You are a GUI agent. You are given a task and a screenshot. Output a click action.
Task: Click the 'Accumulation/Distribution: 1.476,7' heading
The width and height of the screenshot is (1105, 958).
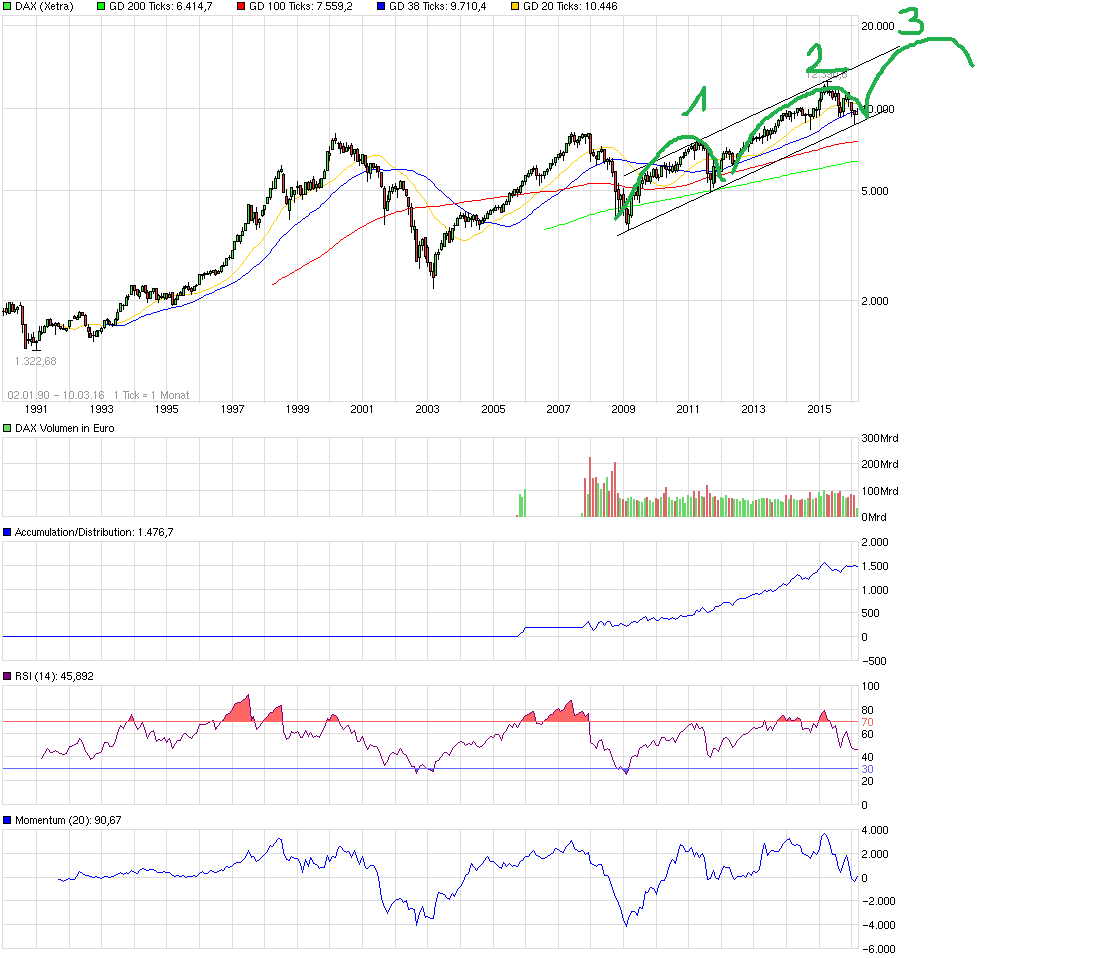coord(94,532)
